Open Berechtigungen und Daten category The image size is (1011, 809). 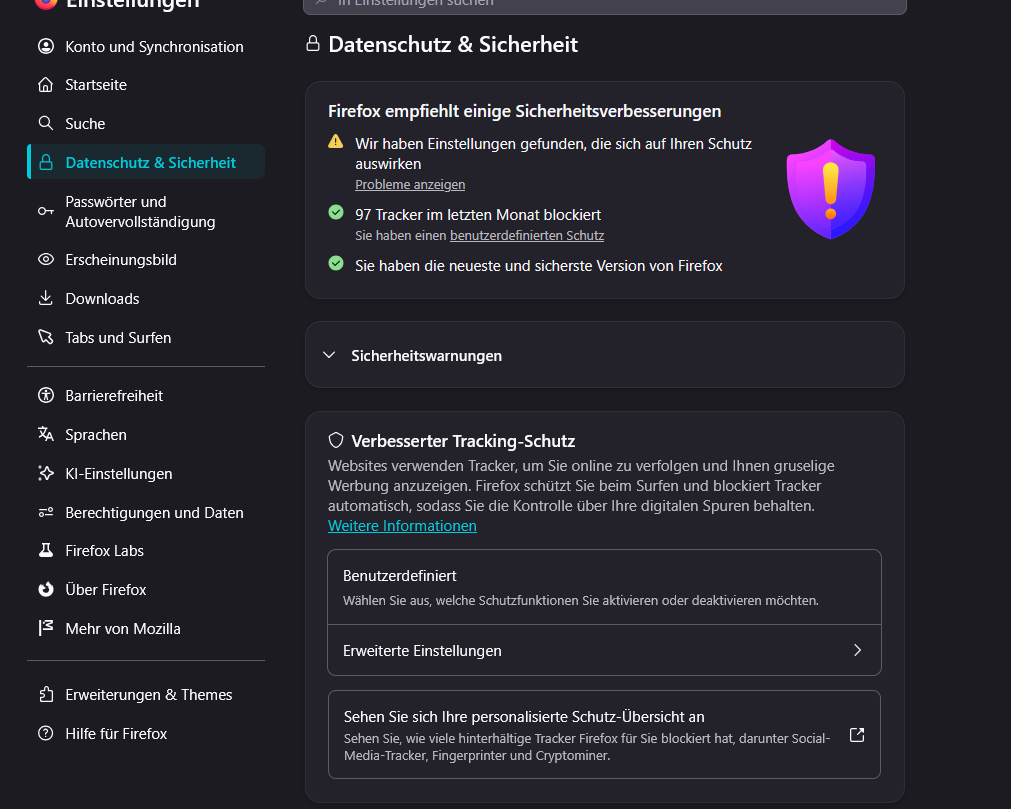coord(146,512)
